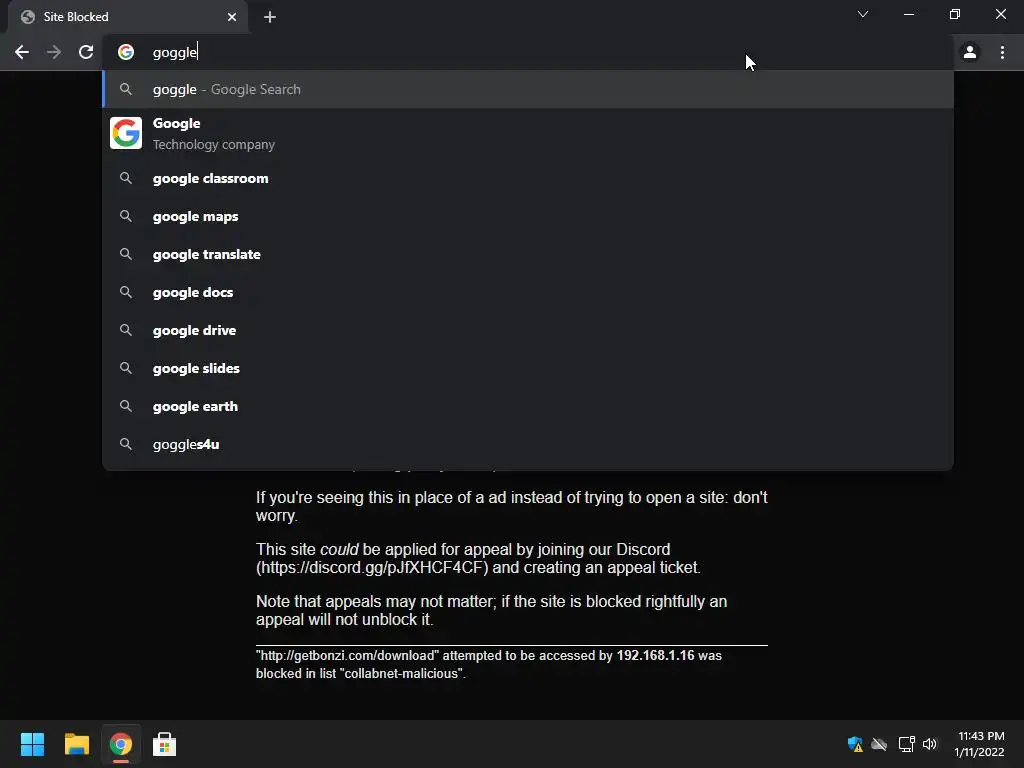
Task: Click the Google logo thumbnail in suggestions
Action: tap(126, 133)
